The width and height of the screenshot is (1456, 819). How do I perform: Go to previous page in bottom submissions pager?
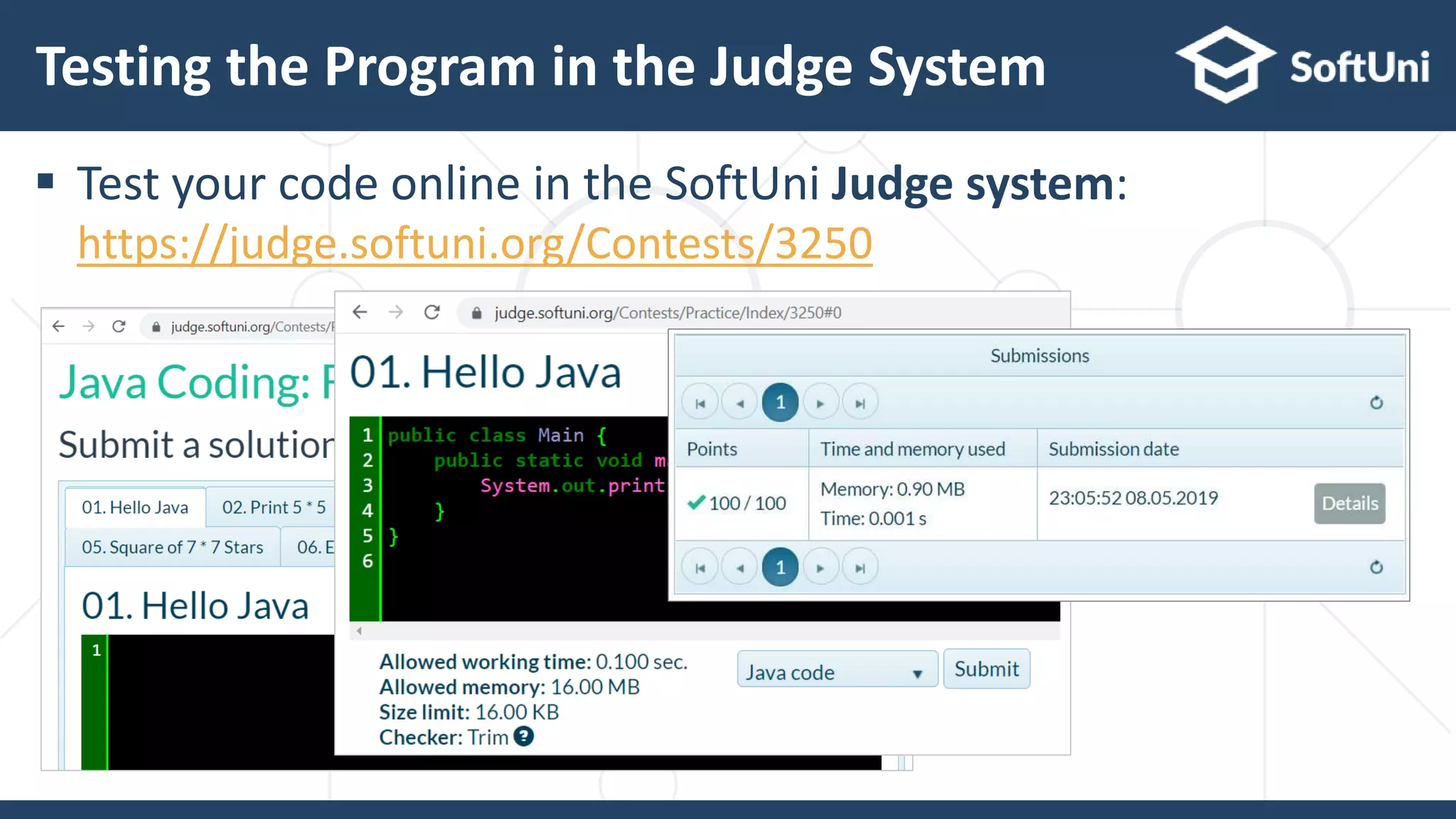[740, 567]
